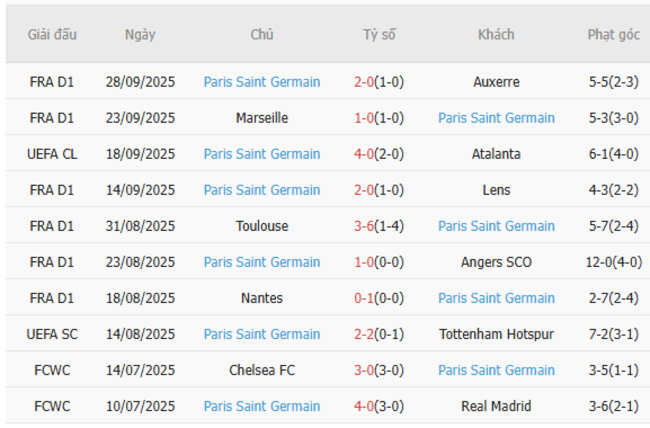
Task: Click the Giải đấu column header
Action: point(52,34)
